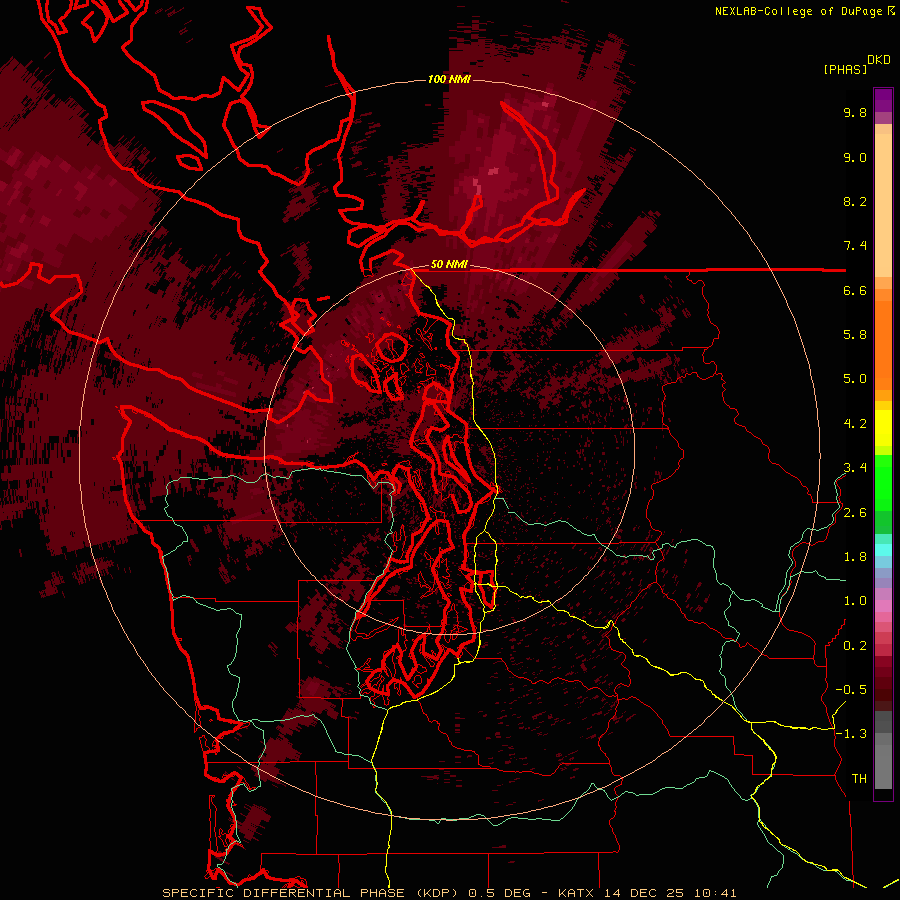900x900 pixels.
Task: Click the purple top segment of the color bar
Action: (x=883, y=100)
